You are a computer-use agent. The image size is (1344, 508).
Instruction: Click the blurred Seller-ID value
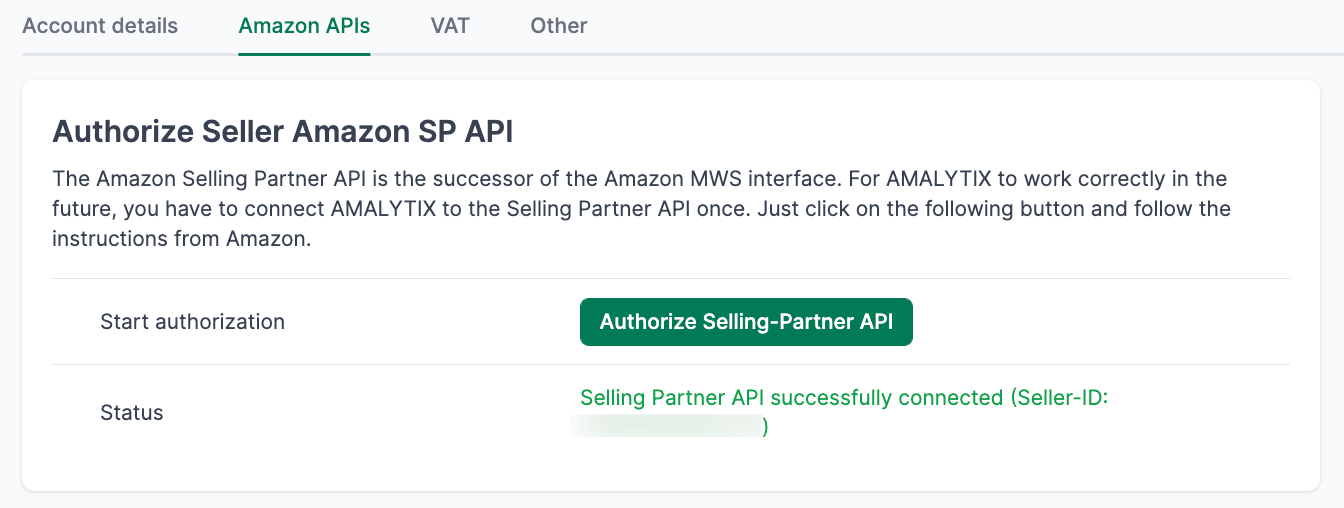[x=667, y=427]
